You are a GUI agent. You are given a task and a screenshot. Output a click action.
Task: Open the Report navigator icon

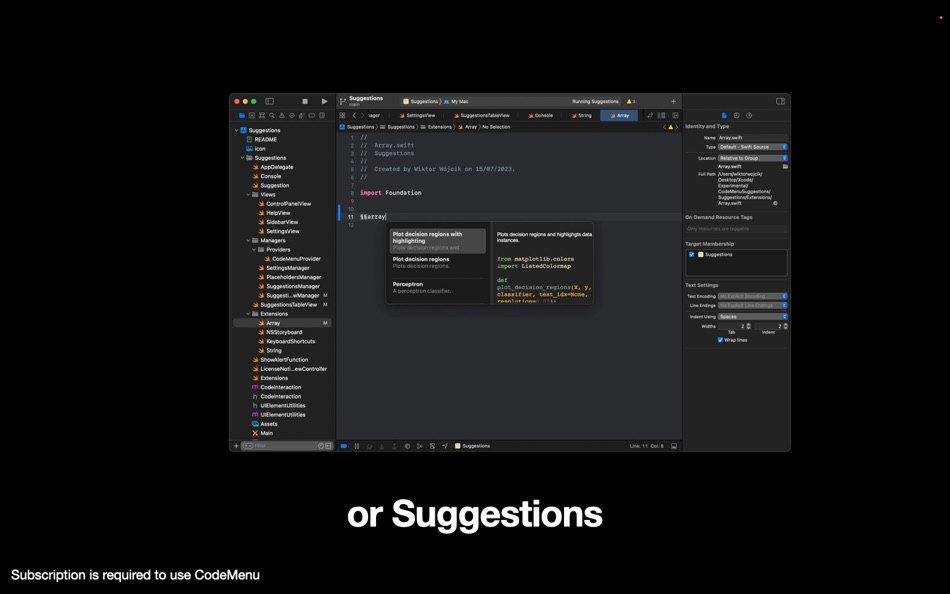(322, 115)
